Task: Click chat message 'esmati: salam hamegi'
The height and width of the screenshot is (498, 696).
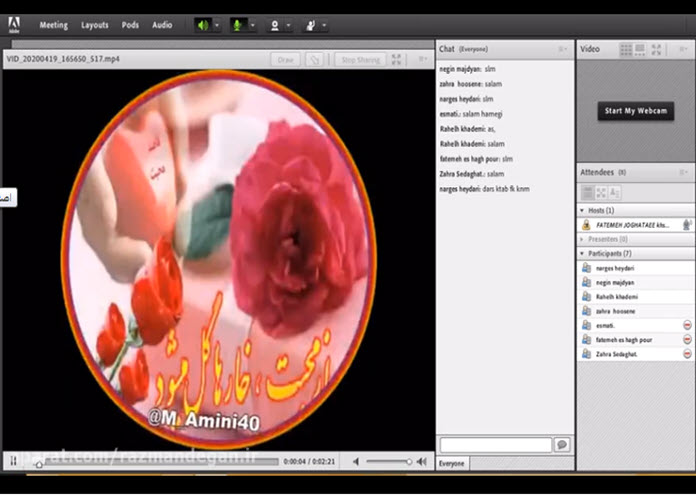Action: click(x=471, y=114)
